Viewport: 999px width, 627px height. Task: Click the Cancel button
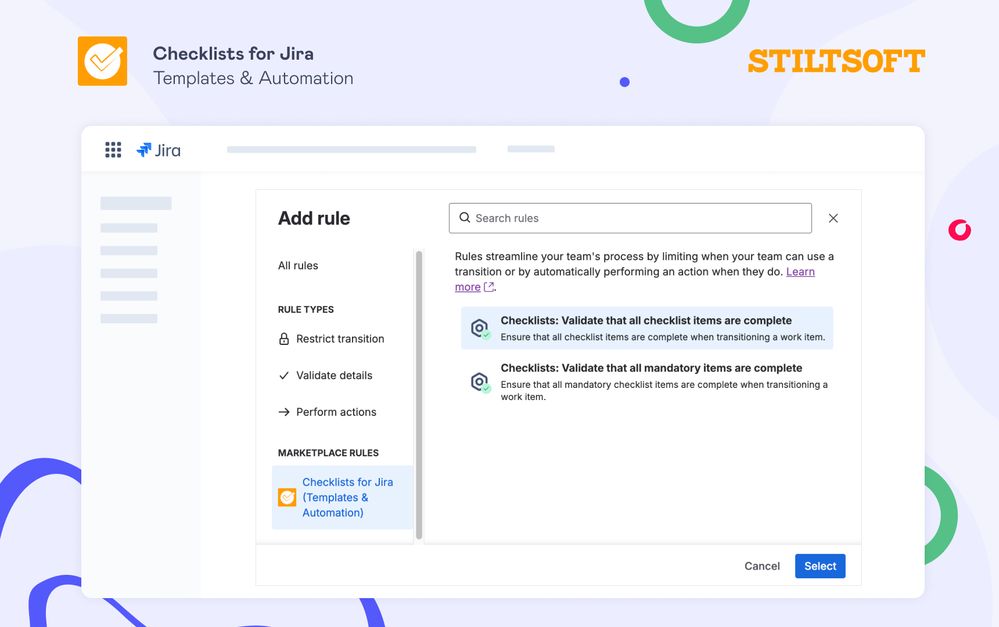(762, 566)
